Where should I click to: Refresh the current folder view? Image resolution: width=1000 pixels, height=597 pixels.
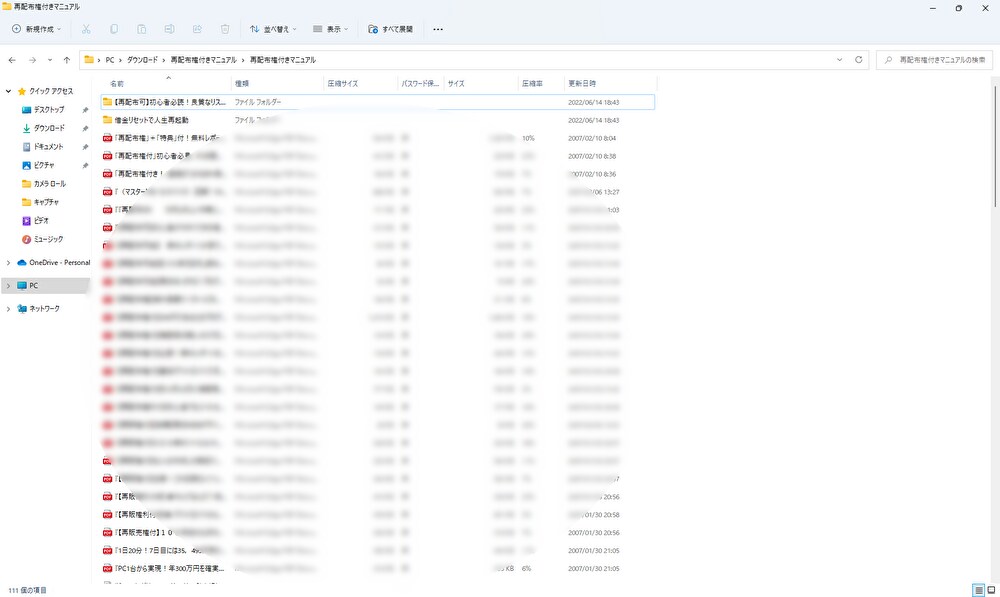pos(858,60)
